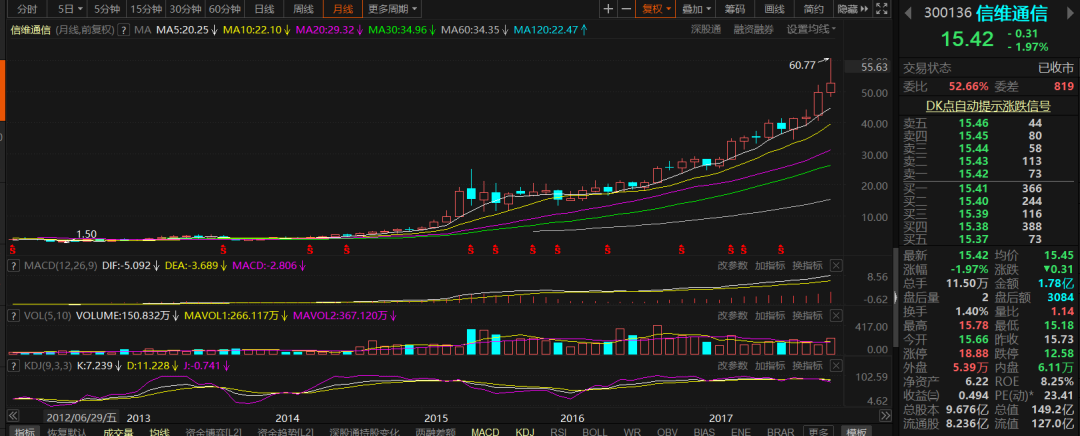Jump timeline to earliest with double-left arrows

pos(12,417)
